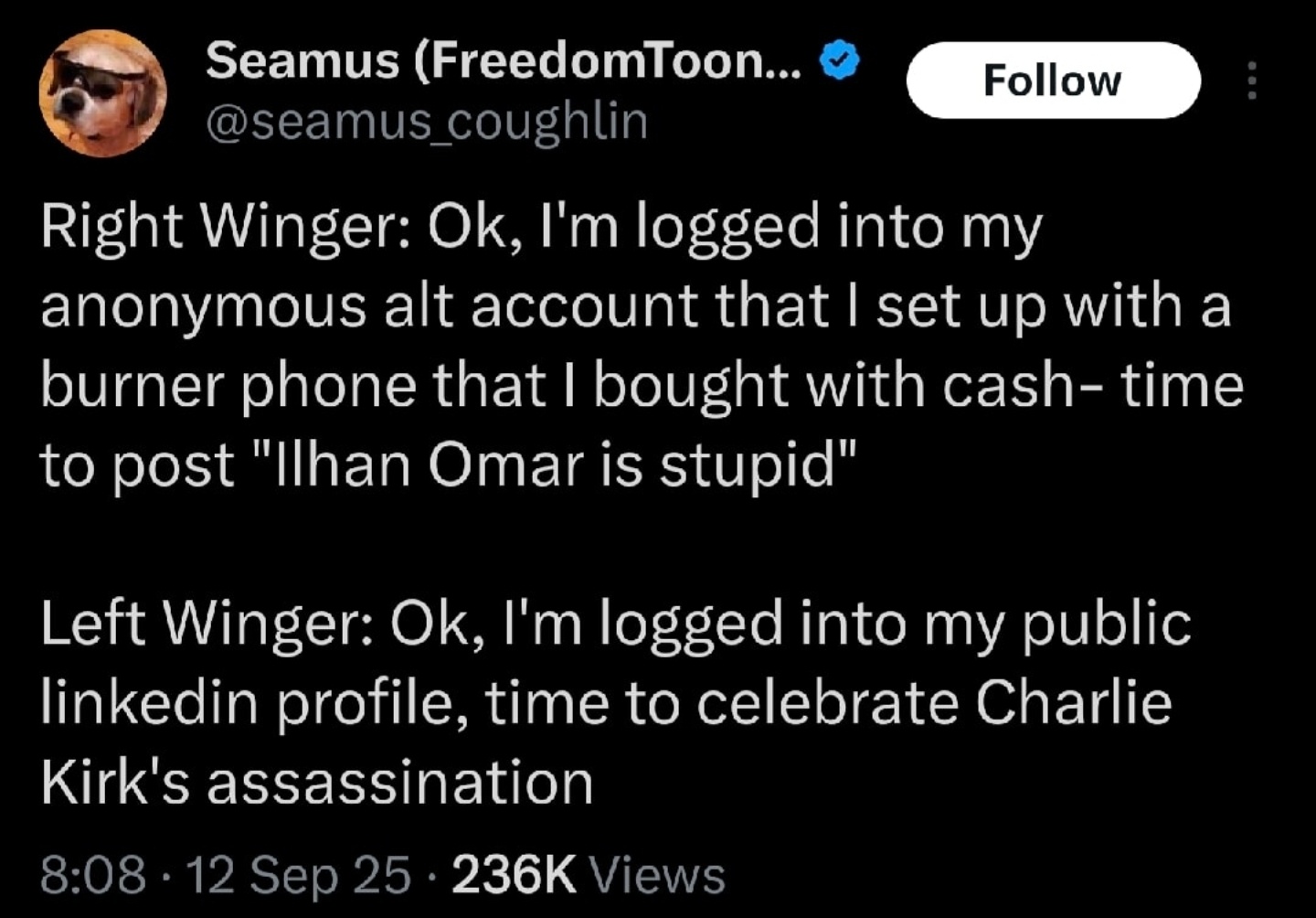Click the line about burner phone bought with cash
This screenshot has width=1316, height=918.
[x=642, y=387]
